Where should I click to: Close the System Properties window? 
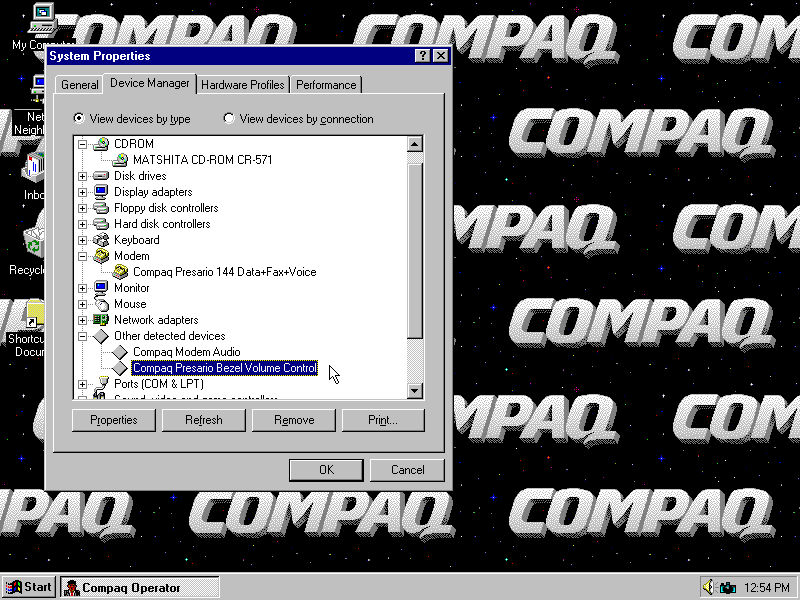pyautogui.click(x=440, y=56)
